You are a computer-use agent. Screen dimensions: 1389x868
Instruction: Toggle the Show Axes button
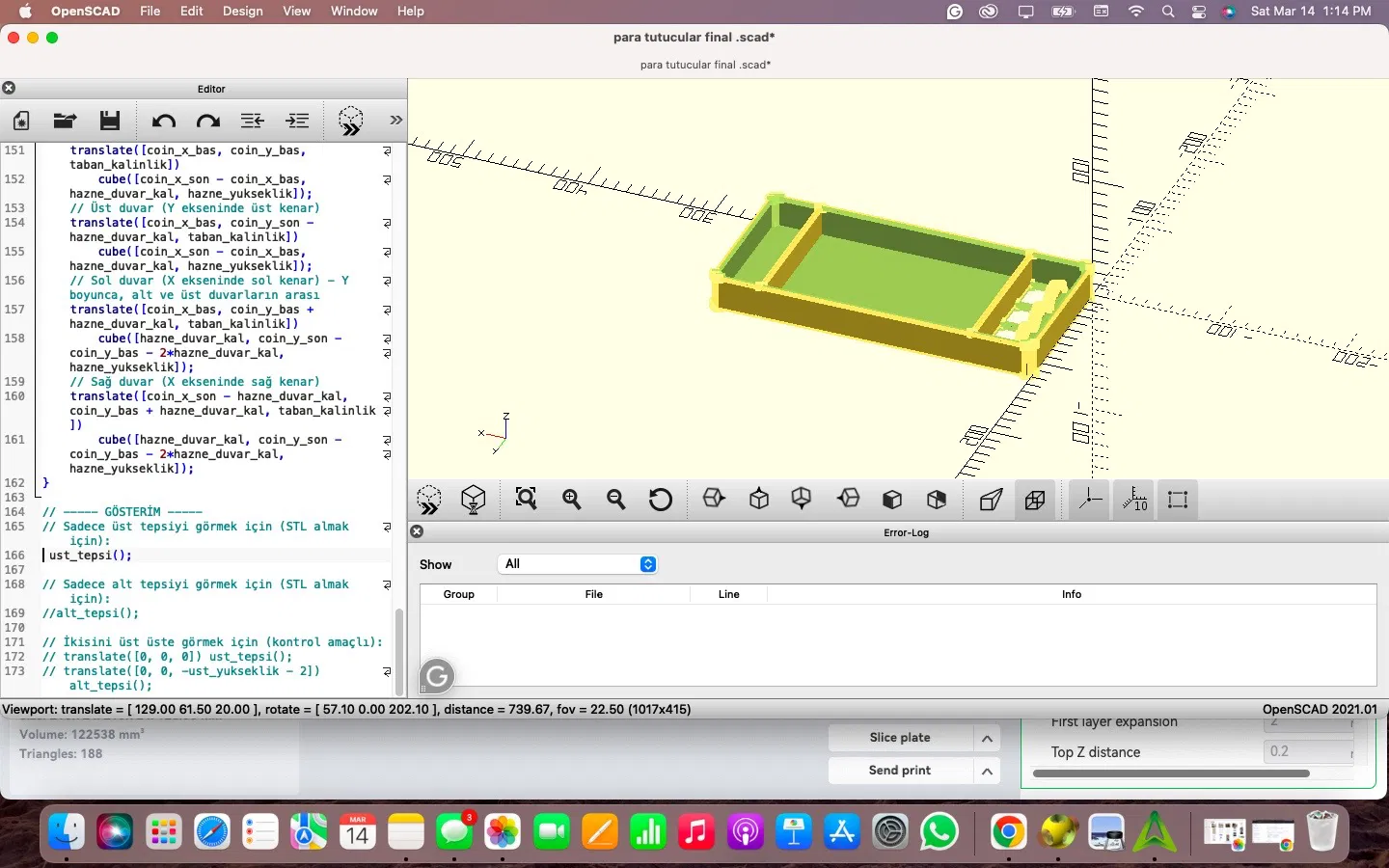coord(1090,500)
